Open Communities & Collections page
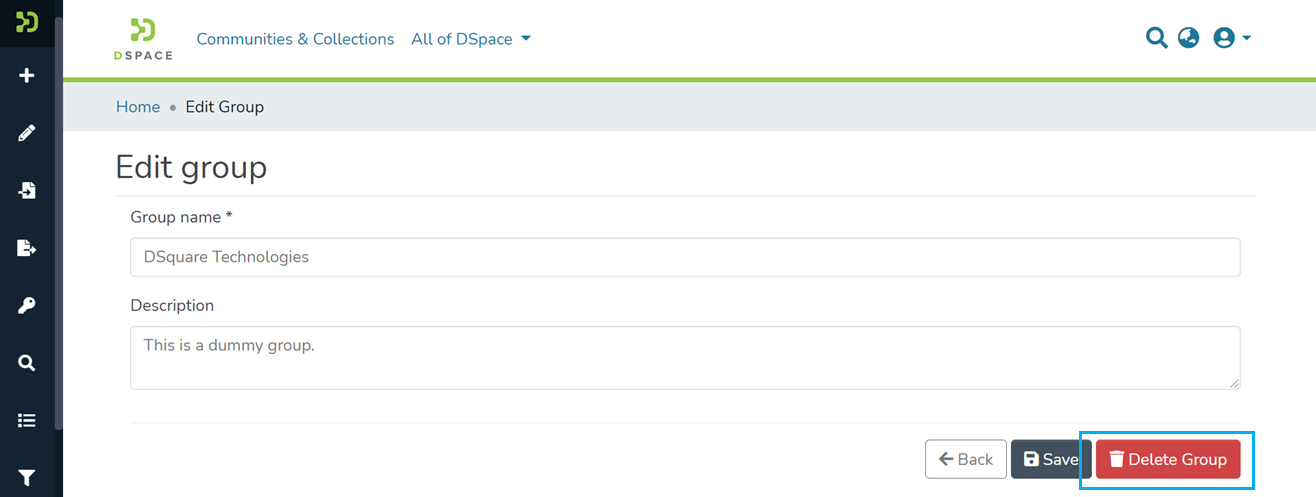 pyautogui.click(x=295, y=39)
